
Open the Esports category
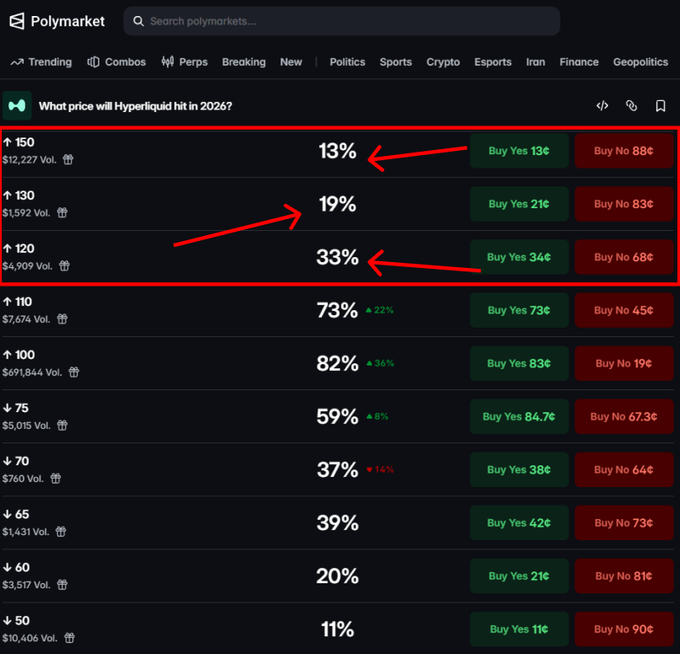493,62
